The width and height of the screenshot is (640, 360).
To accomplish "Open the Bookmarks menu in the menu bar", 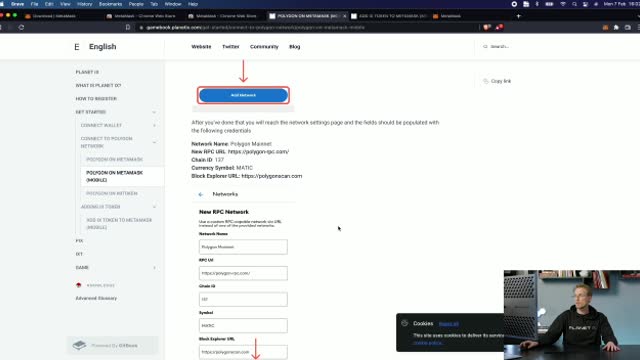I will (110, 4).
